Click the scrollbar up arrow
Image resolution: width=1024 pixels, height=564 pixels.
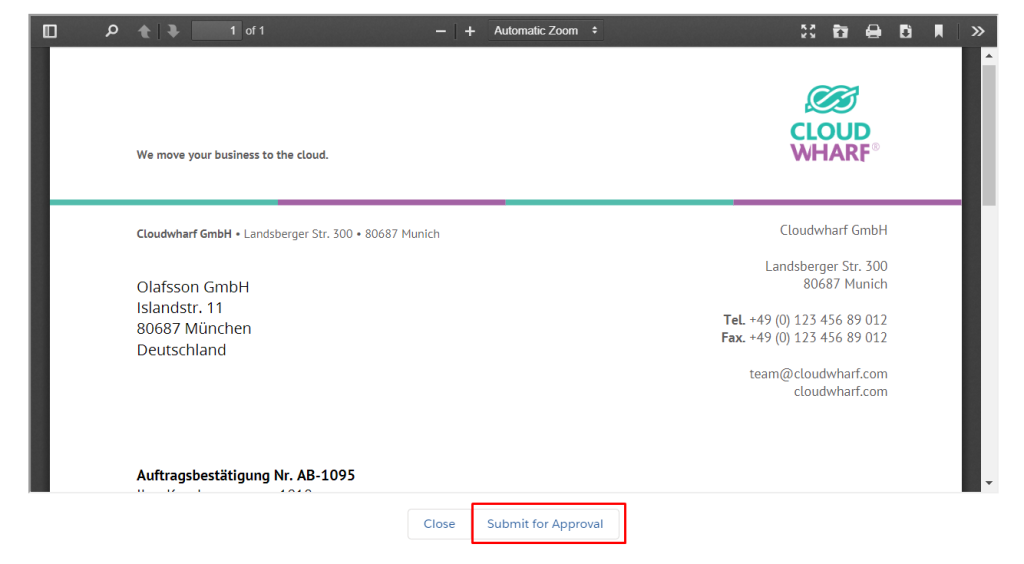tap(989, 56)
